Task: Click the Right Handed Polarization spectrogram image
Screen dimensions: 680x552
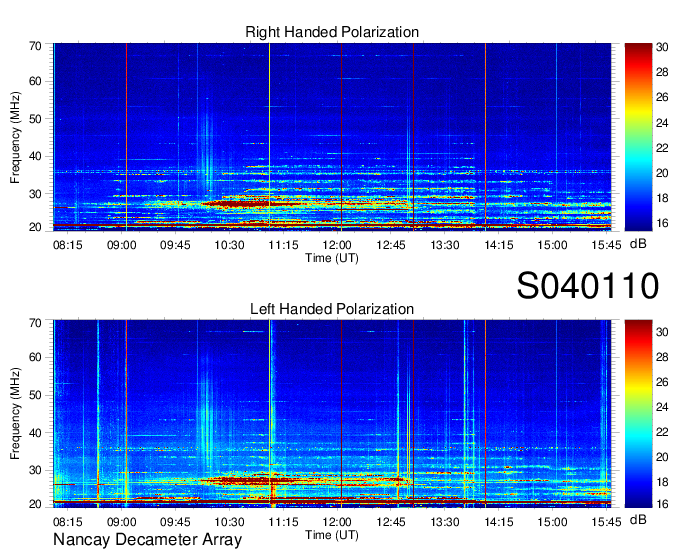Action: click(x=332, y=137)
